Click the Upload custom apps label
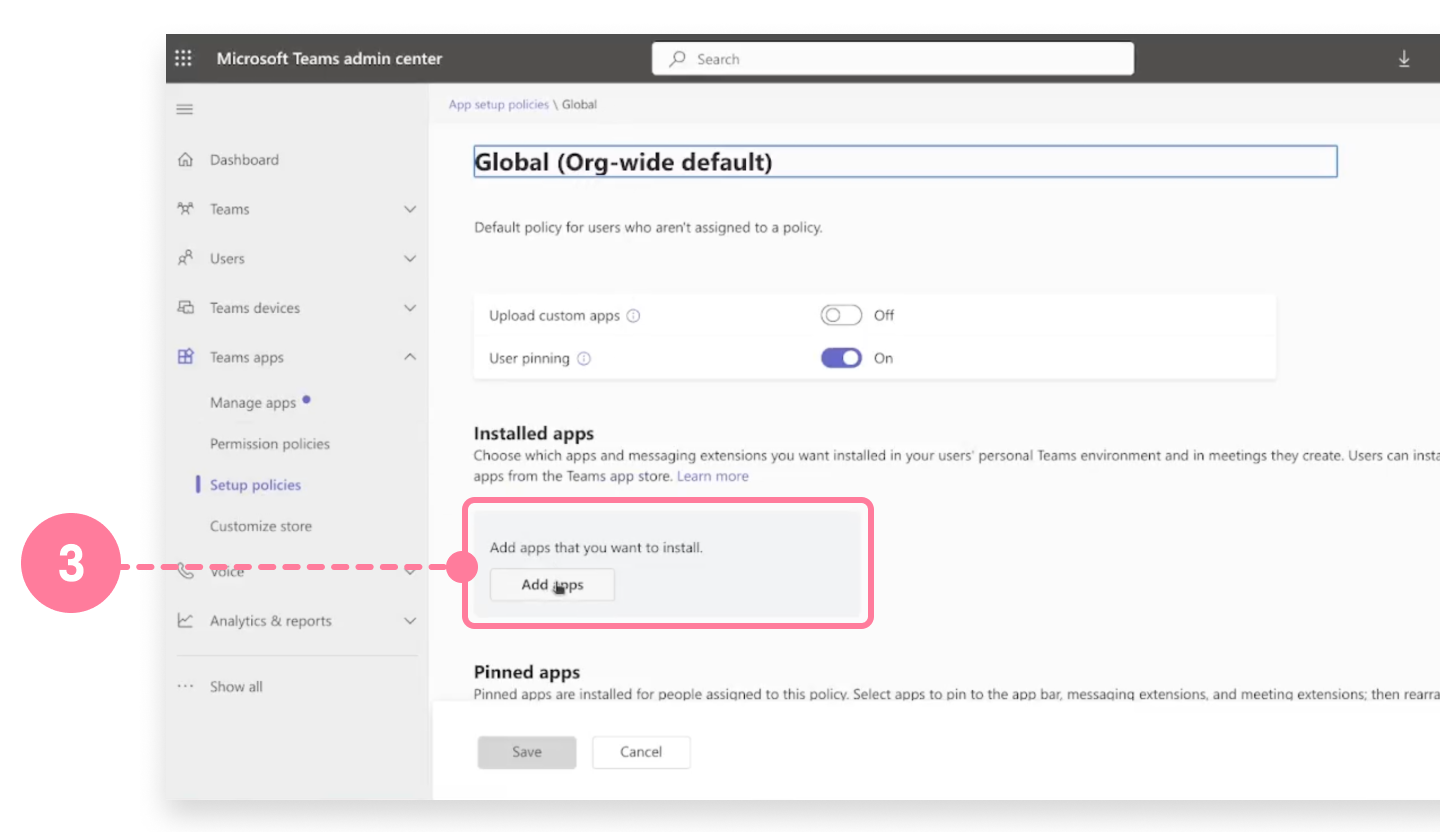The width and height of the screenshot is (1440, 832). click(x=555, y=316)
